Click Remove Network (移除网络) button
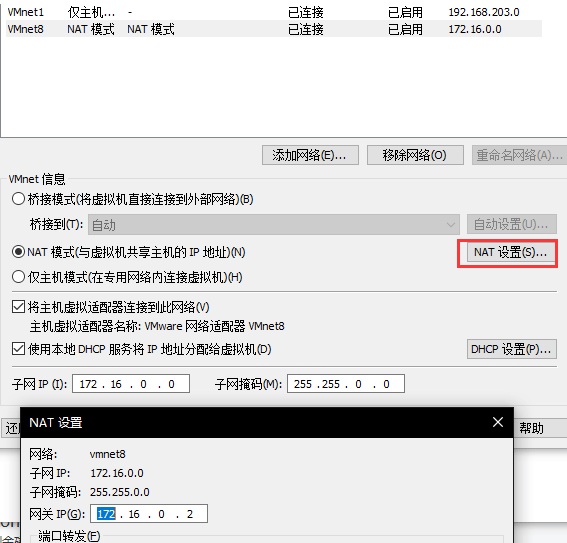 415,155
